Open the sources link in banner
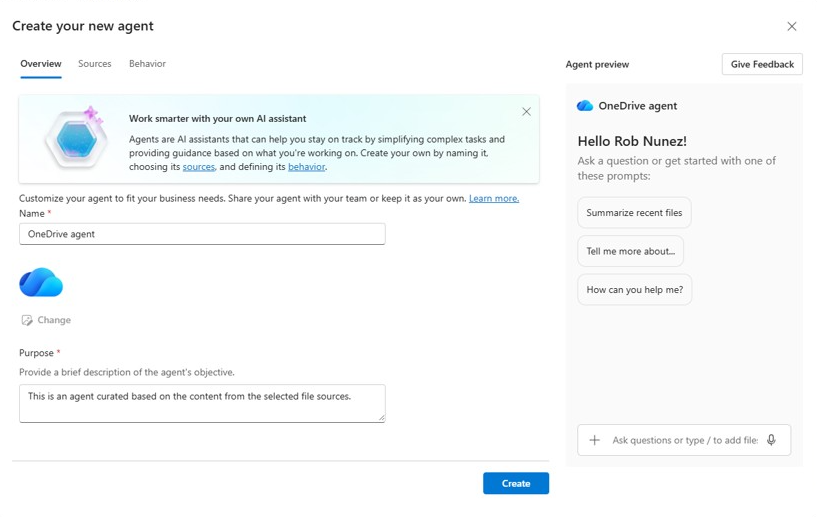The height and width of the screenshot is (517, 817). (199, 167)
